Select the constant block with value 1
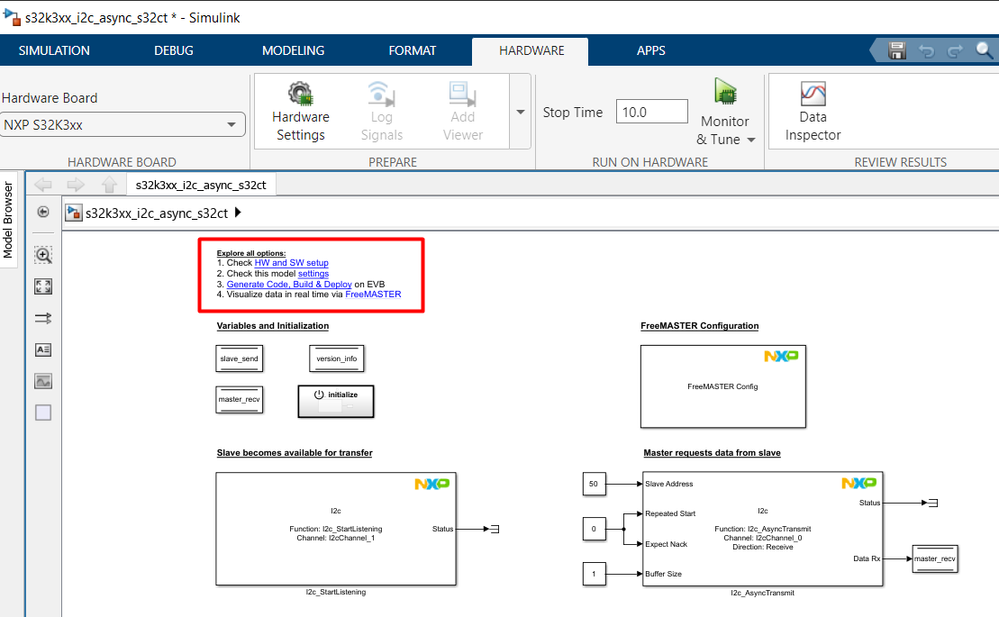The width and height of the screenshot is (999, 617). click(594, 574)
